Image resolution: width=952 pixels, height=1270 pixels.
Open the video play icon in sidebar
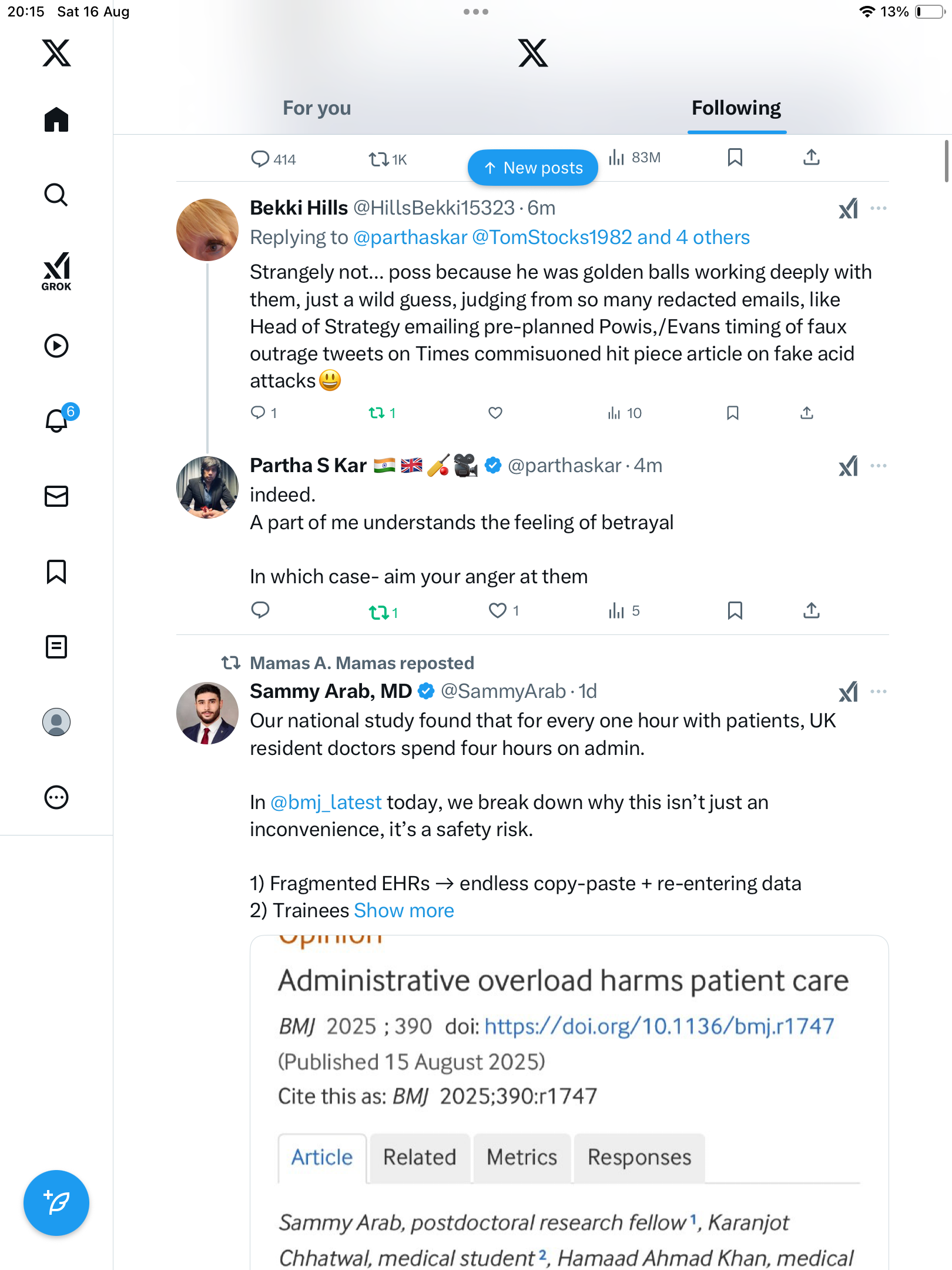pyautogui.click(x=56, y=346)
